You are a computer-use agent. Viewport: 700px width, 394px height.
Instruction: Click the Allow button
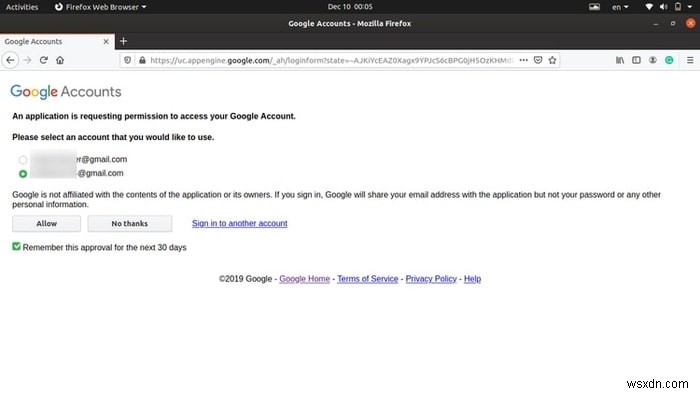[x=46, y=224]
